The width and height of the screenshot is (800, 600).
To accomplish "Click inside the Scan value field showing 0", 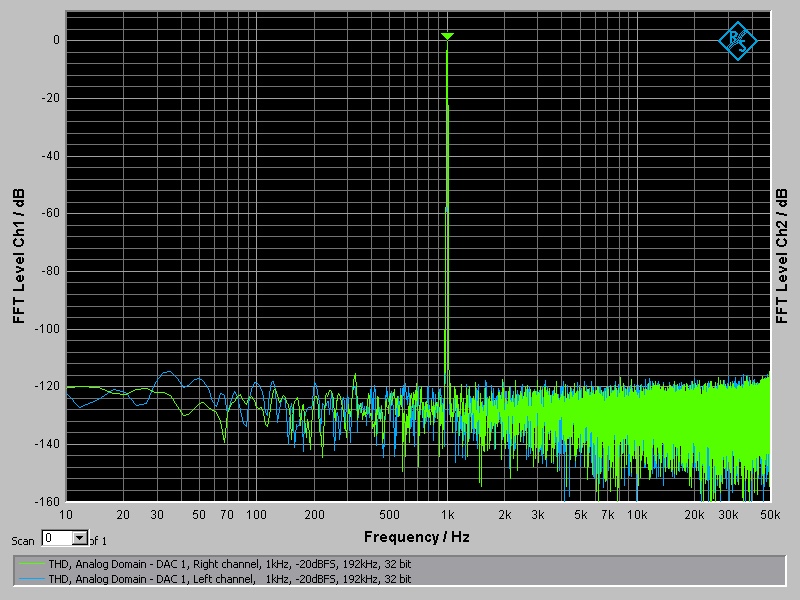I will click(x=57, y=538).
